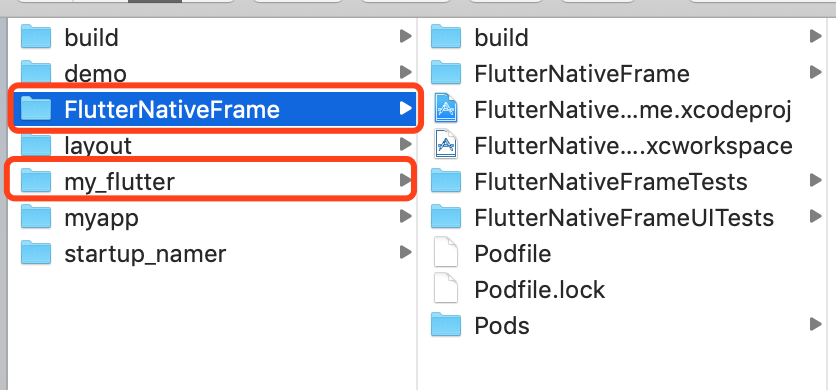Select the my_flutter folder icon
Screen dimensions: 836x390
[x=36, y=181]
